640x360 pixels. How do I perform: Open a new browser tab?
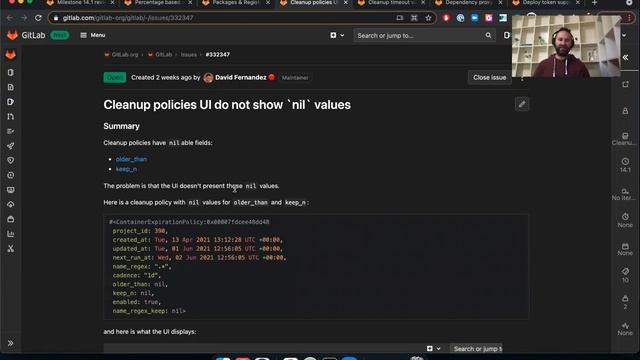point(594,3)
